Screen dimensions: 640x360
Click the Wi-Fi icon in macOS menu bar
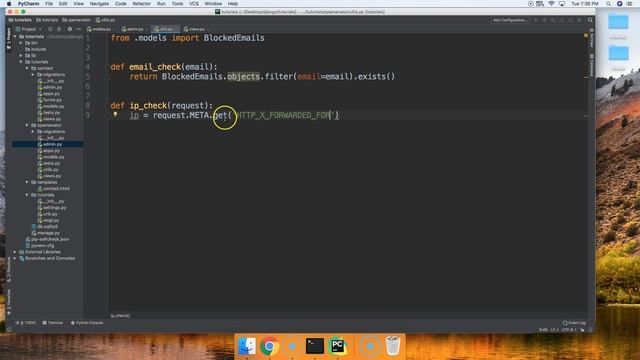click(551, 4)
